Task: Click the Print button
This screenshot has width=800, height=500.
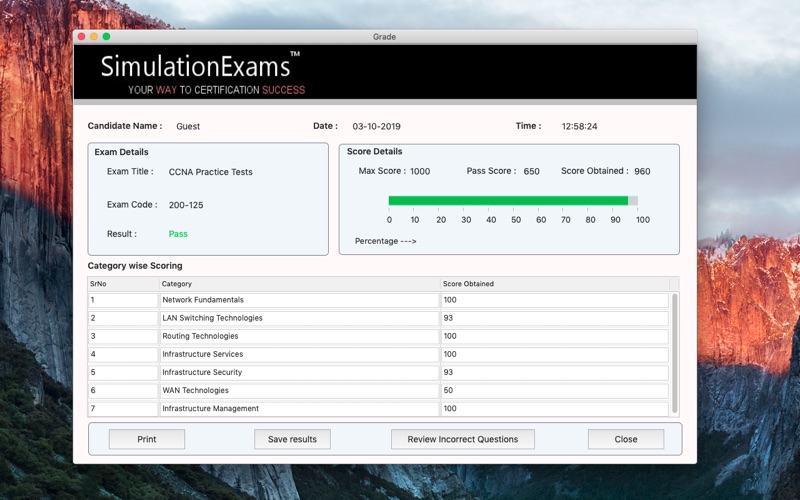Action: click(x=147, y=439)
